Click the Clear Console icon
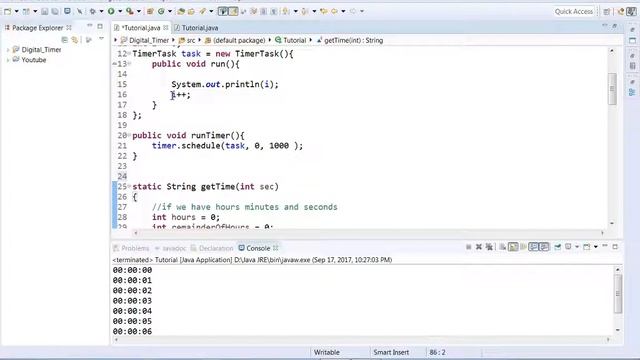The height and width of the screenshot is (360, 640). pos(503,247)
